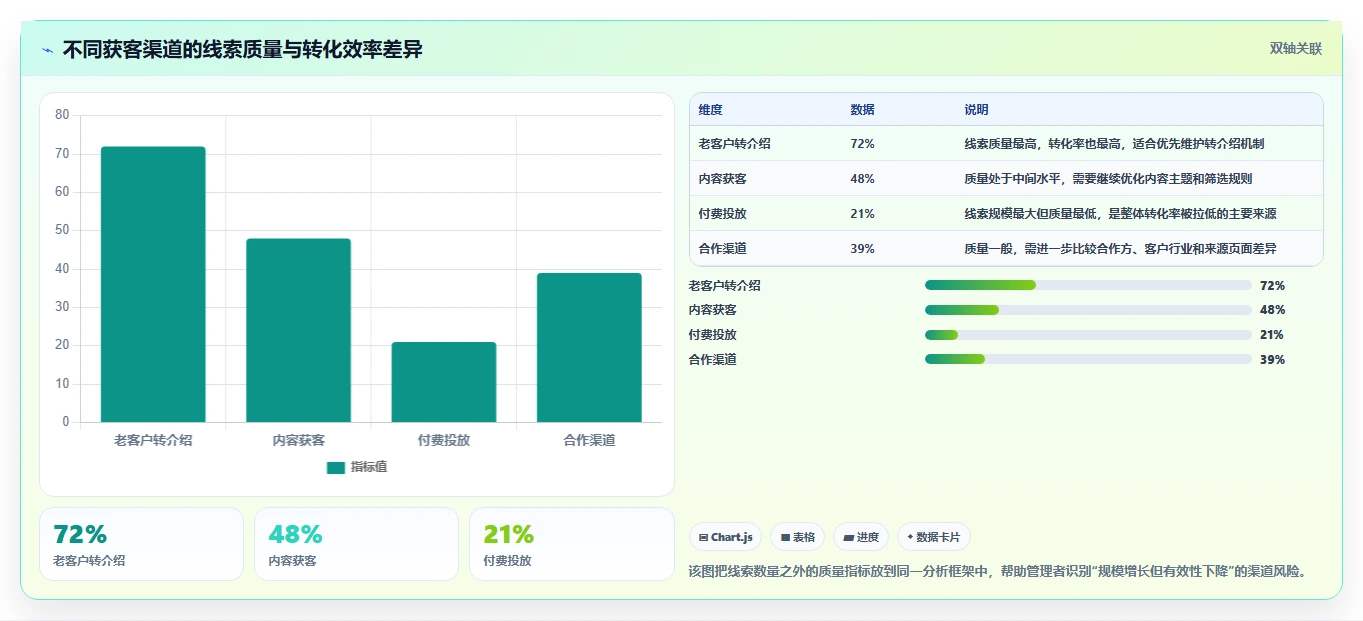Click the 老客户转介绍 bar in the chart
1363x621 pixels.
[153, 284]
